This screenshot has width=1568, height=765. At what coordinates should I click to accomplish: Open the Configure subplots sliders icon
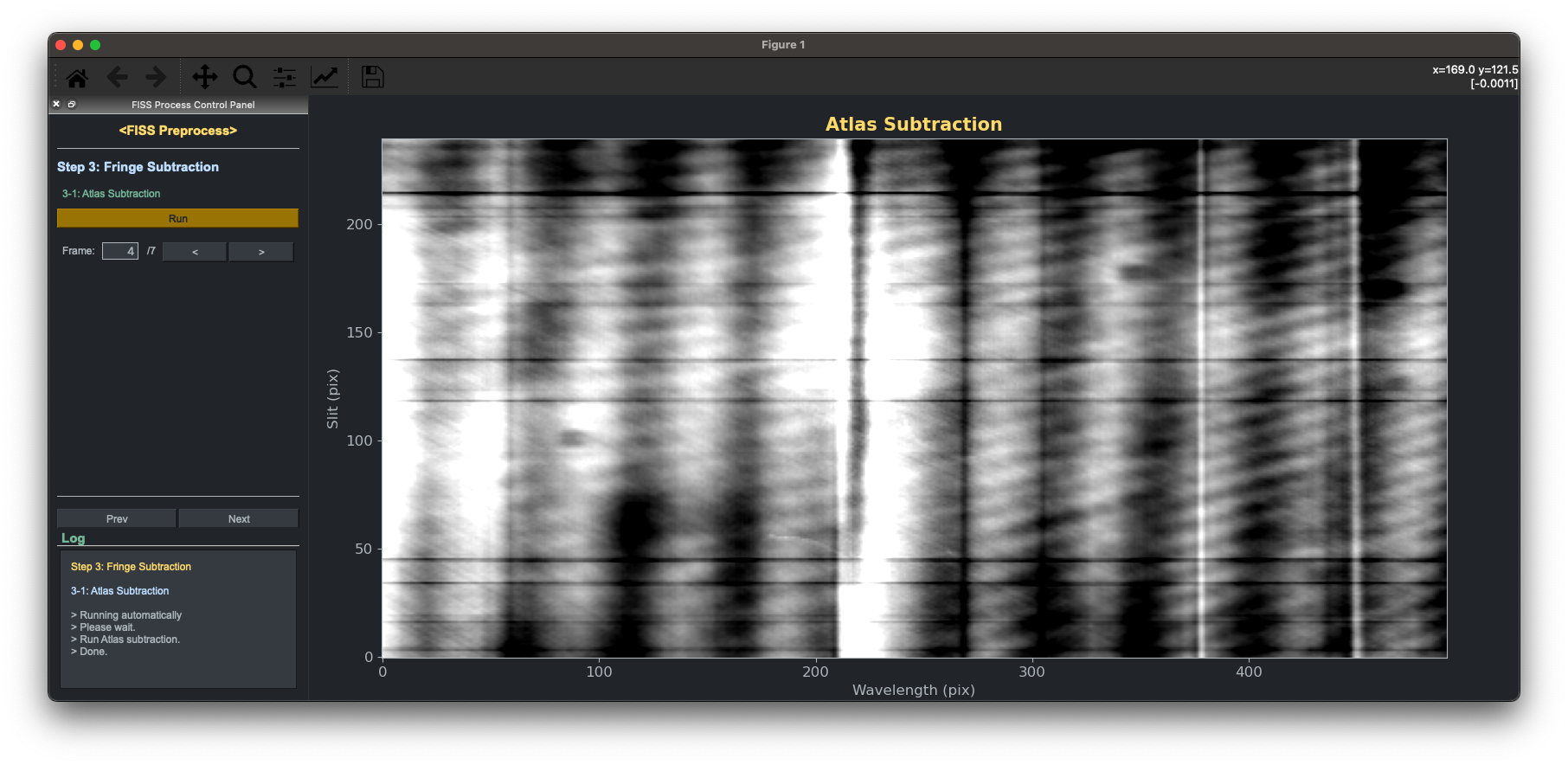pos(285,77)
